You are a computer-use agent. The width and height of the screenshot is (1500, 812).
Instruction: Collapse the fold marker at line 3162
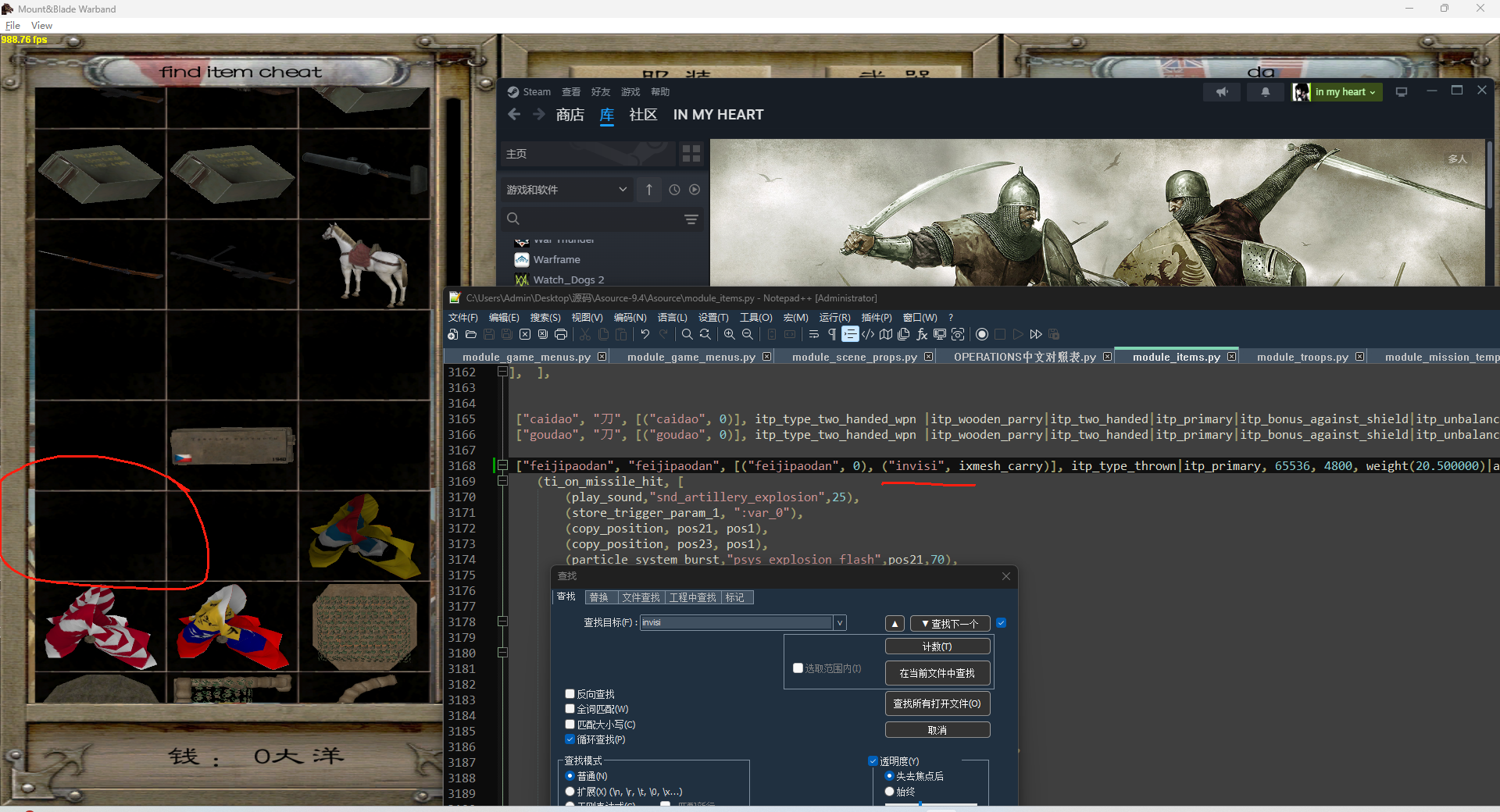[x=502, y=372]
